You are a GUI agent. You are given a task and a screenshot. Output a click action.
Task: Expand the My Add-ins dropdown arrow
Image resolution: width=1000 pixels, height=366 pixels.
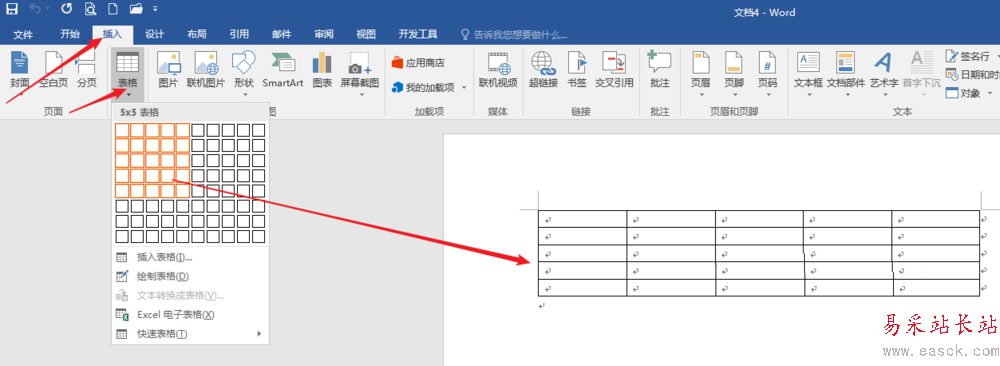tap(464, 87)
